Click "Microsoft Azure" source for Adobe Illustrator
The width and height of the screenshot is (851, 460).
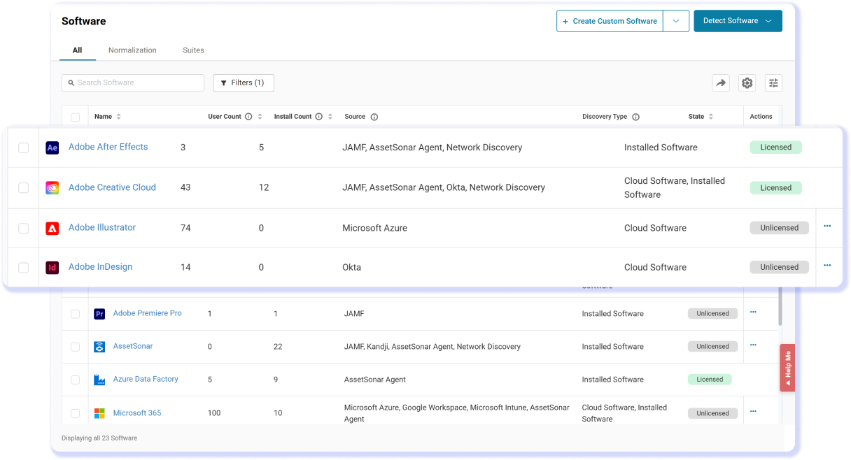point(374,228)
